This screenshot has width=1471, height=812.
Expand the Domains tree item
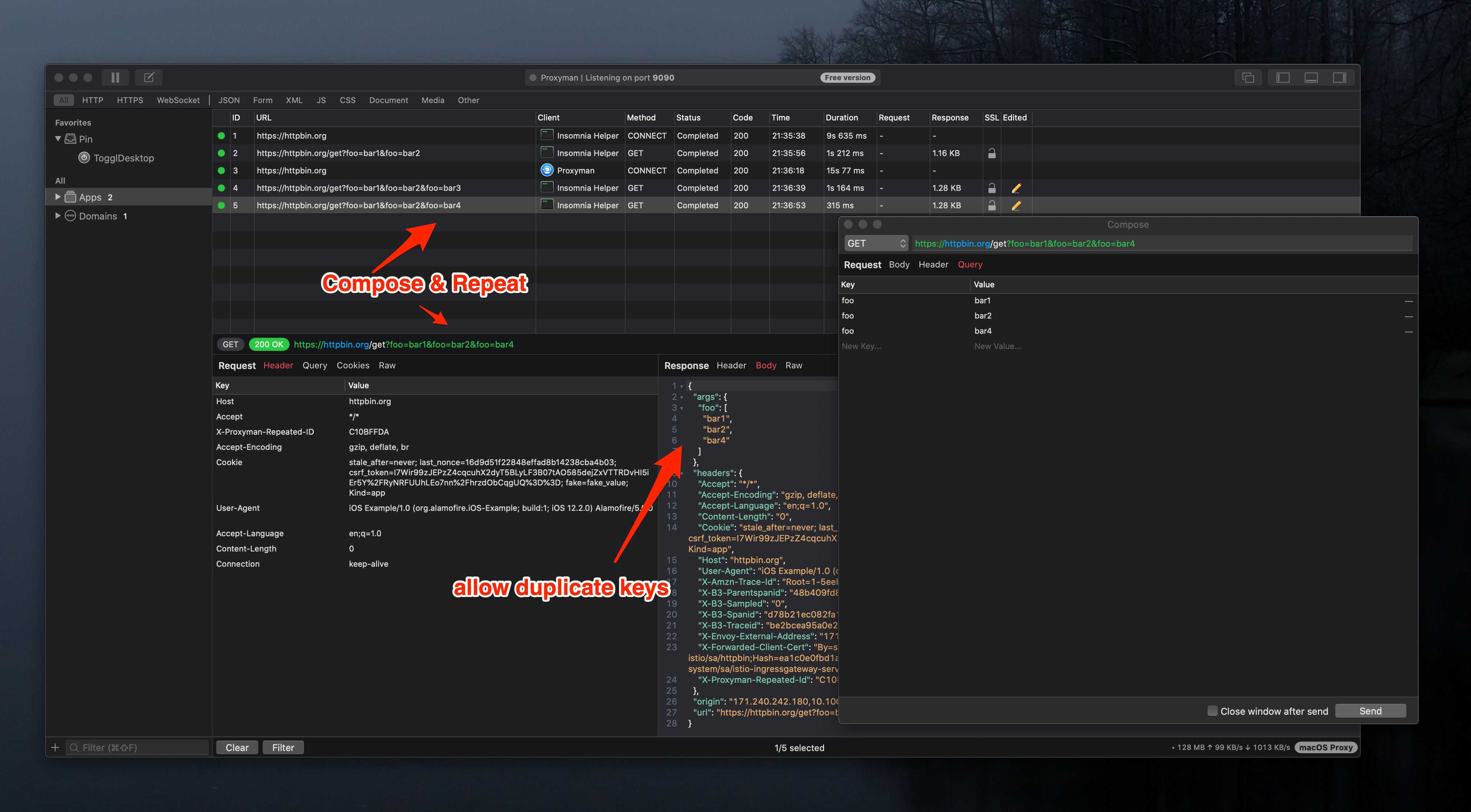coord(58,216)
